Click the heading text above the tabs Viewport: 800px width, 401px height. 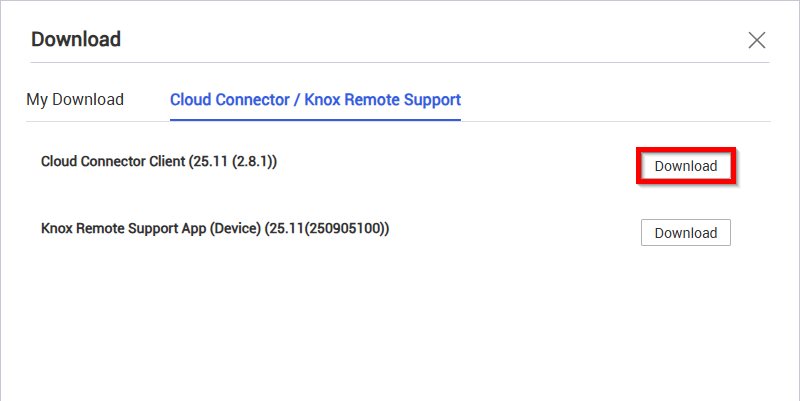pyautogui.click(x=76, y=40)
